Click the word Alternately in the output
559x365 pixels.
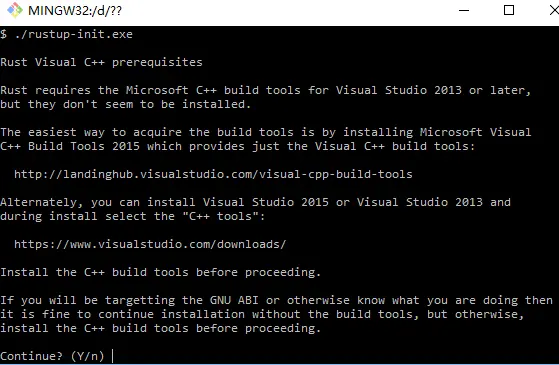[41, 202]
